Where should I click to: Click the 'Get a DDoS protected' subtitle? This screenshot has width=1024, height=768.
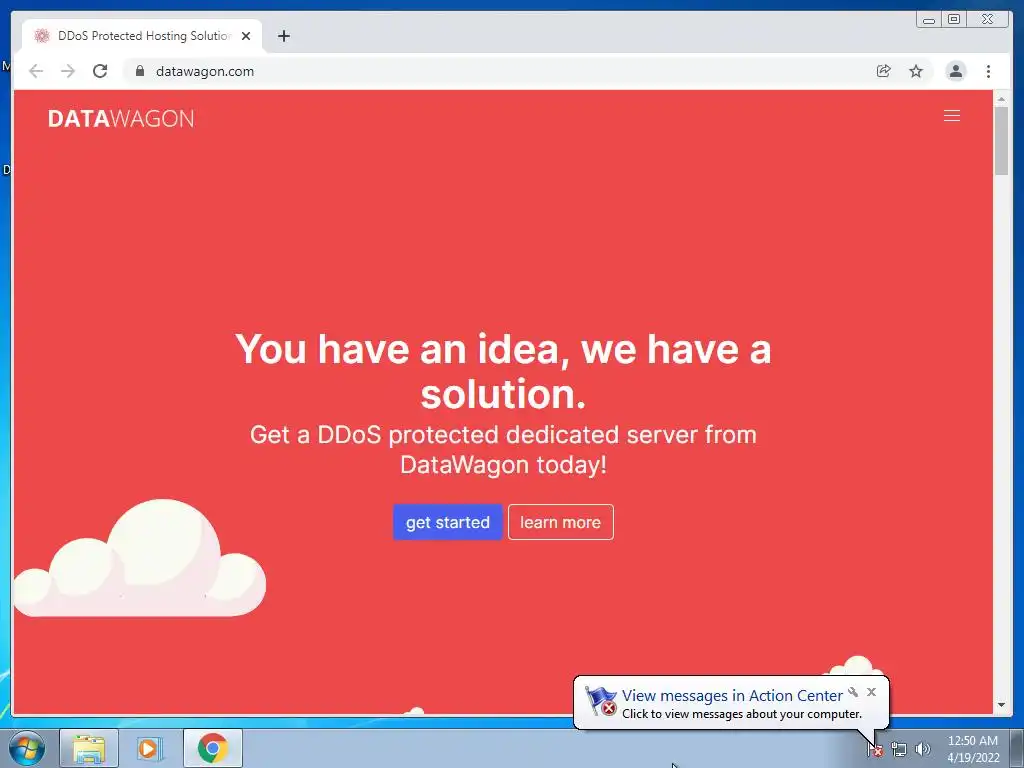click(x=503, y=449)
